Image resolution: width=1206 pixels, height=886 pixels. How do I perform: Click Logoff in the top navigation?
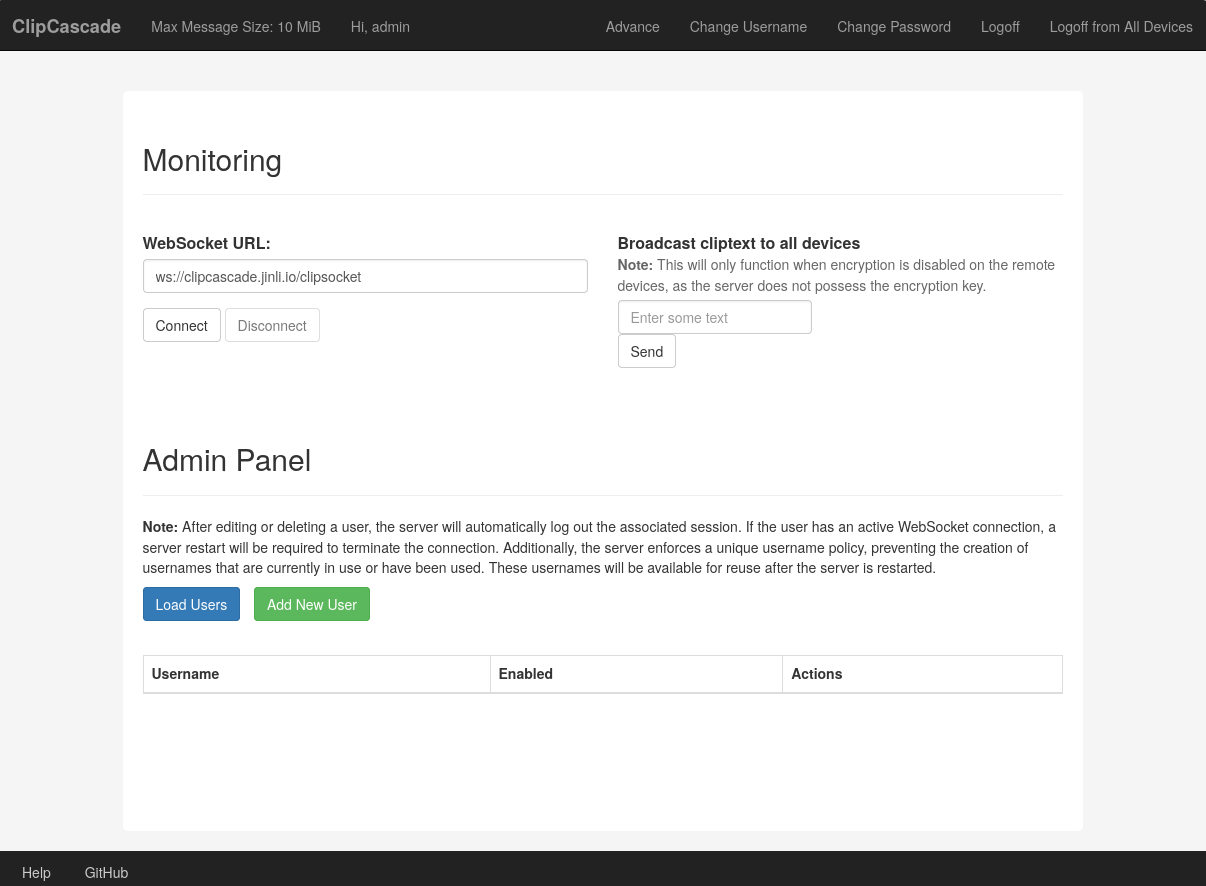(1000, 27)
